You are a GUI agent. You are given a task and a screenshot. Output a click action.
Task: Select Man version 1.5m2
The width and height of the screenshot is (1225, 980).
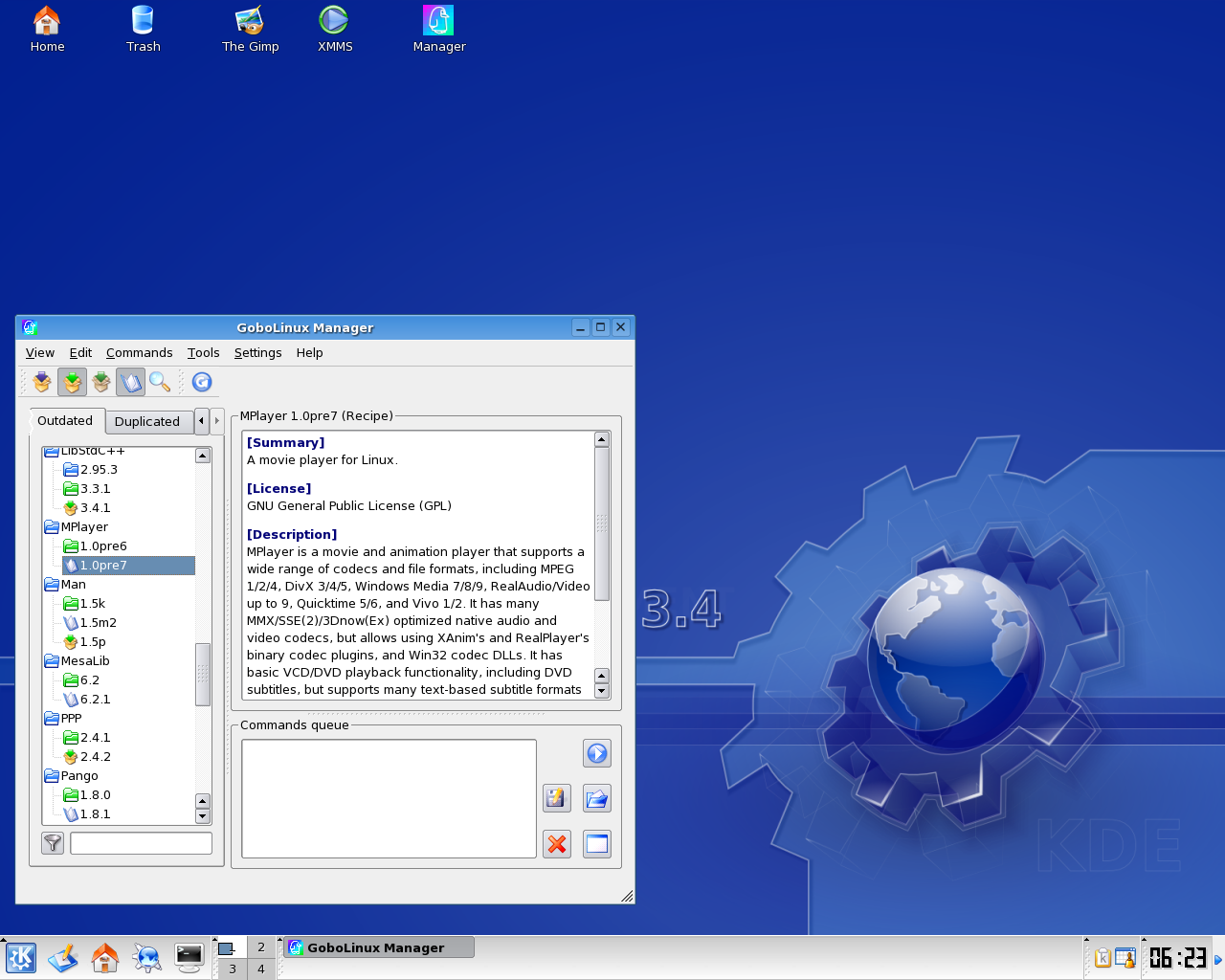pos(90,623)
